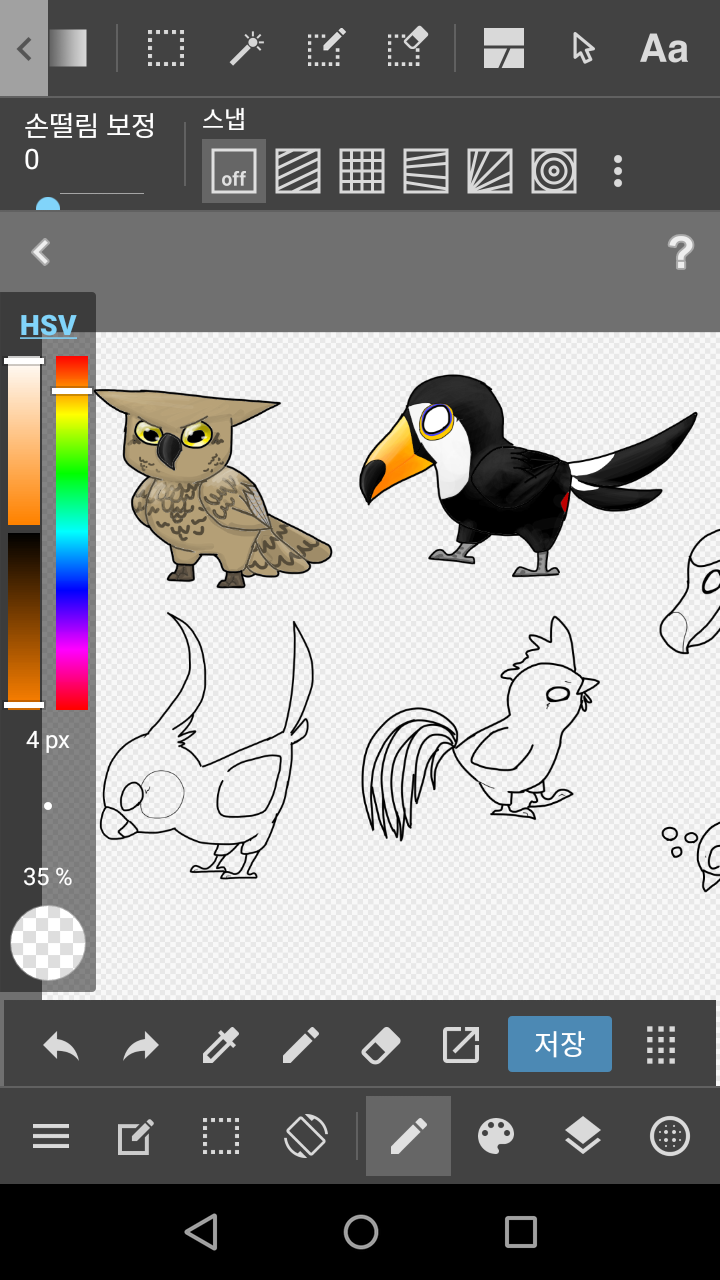The image size is (720, 1280).
Task: Adjust the brightness value bar
Action: (24, 619)
